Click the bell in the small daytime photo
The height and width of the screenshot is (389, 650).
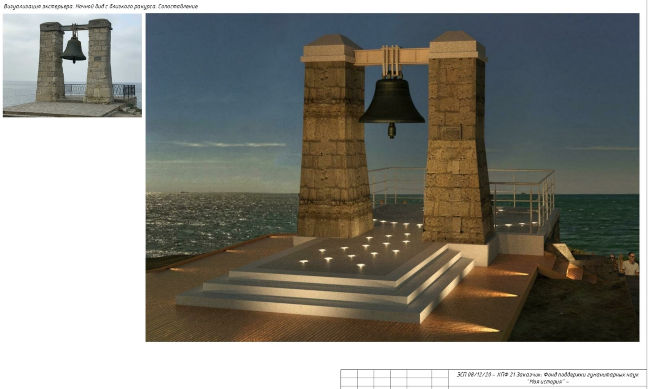[73, 49]
